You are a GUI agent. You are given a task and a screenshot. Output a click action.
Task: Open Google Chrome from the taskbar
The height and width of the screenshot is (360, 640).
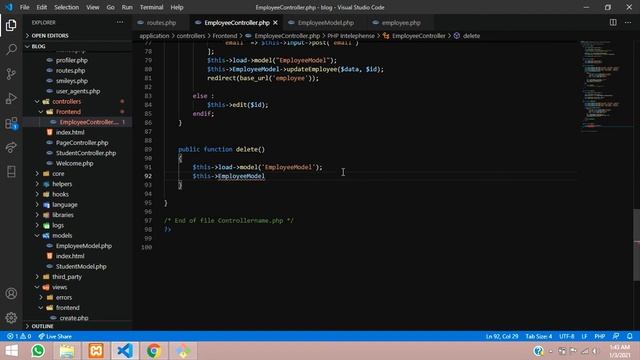pos(154,351)
